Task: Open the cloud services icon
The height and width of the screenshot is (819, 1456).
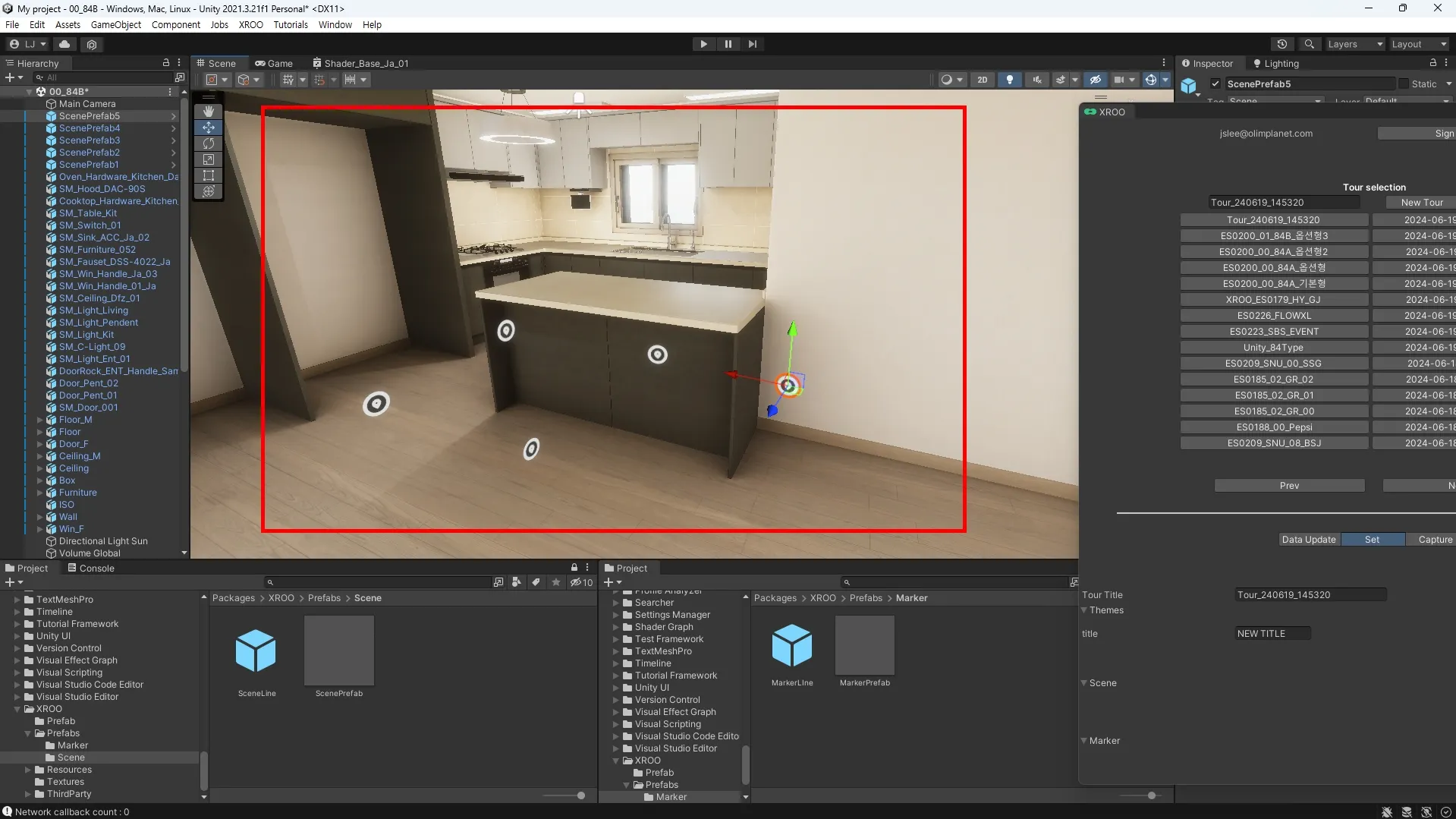Action: [x=64, y=44]
